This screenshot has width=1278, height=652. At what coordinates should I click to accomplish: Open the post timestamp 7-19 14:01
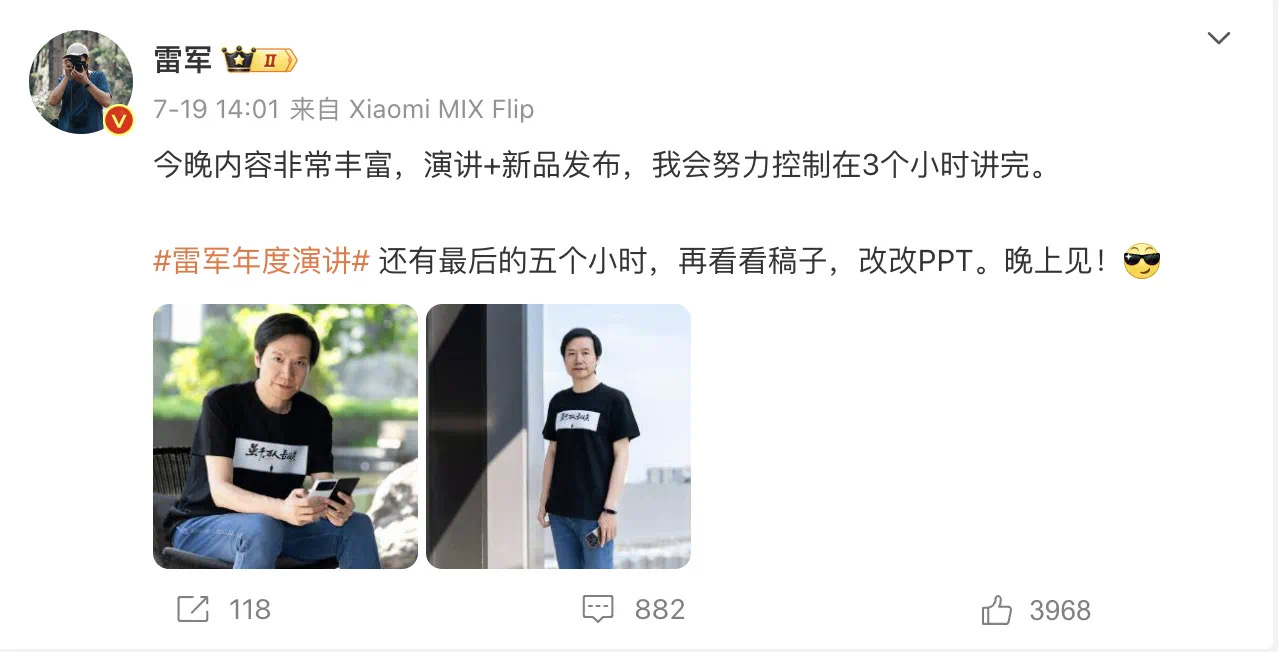coord(215,109)
